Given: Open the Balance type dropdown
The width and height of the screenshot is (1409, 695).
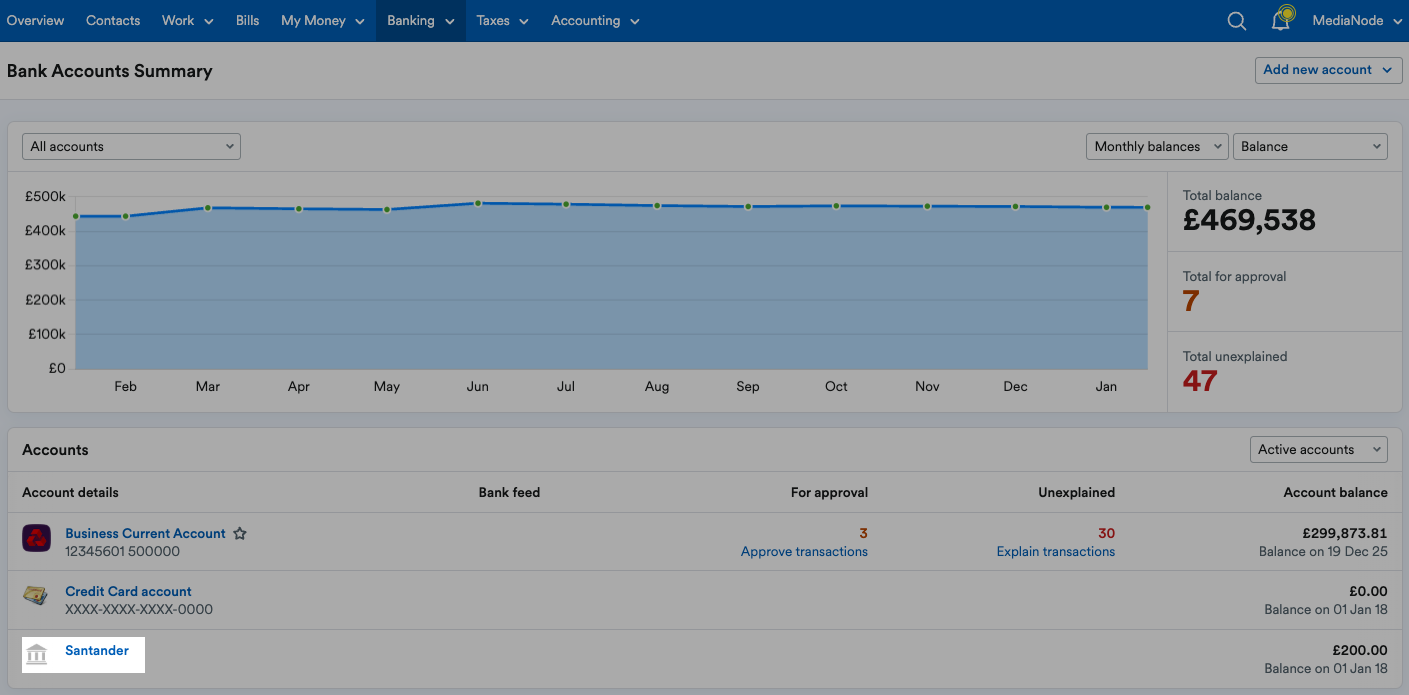Looking at the screenshot, I should 1310,146.
